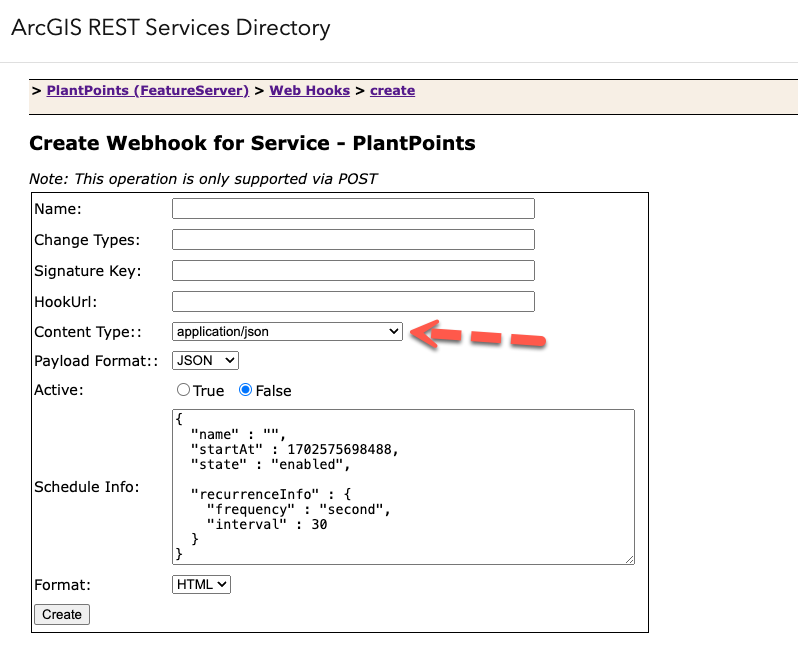Go to the Web Hooks breadcrumb link

pos(311,90)
